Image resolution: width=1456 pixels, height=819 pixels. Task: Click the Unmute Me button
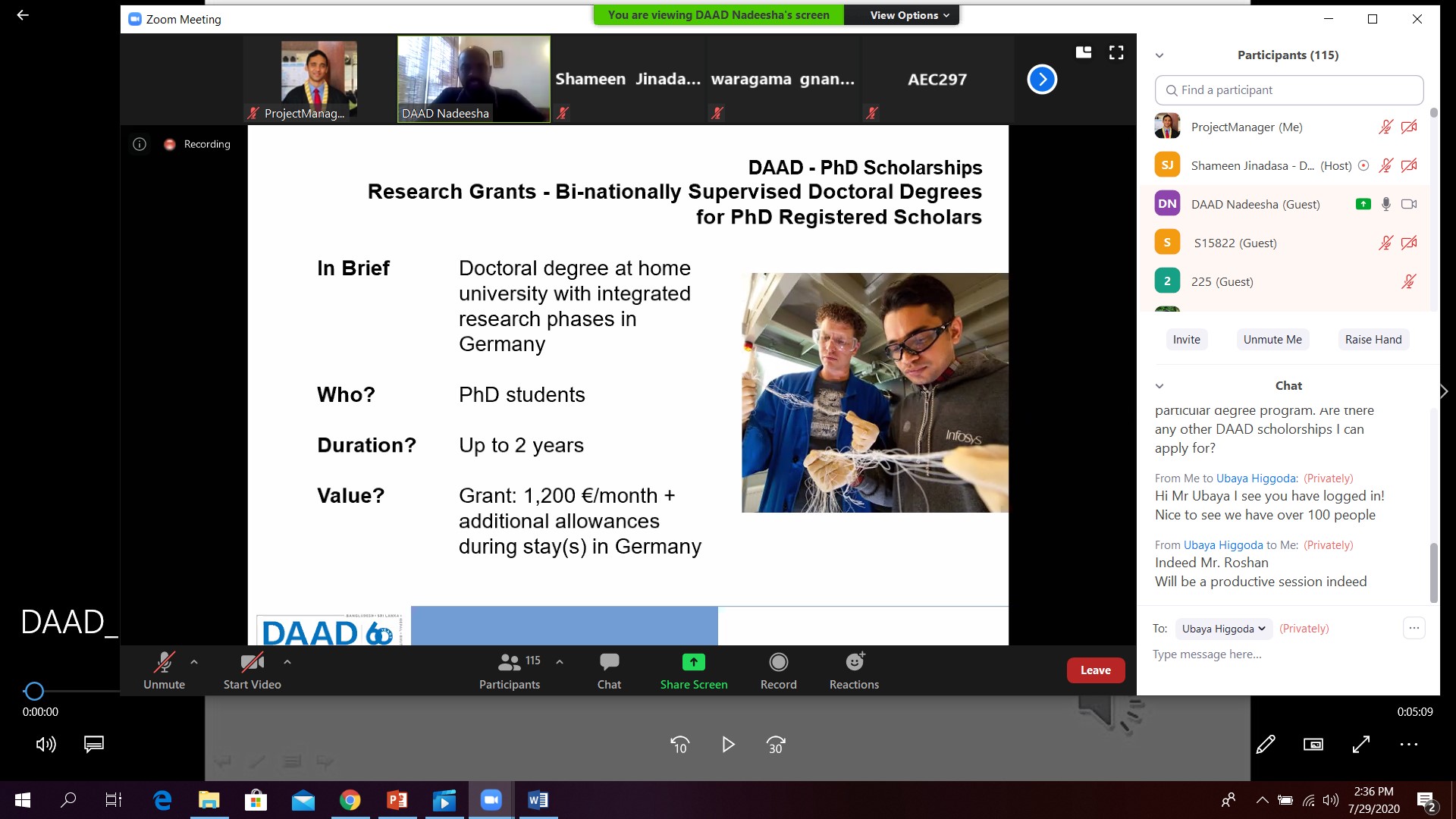[1272, 340]
